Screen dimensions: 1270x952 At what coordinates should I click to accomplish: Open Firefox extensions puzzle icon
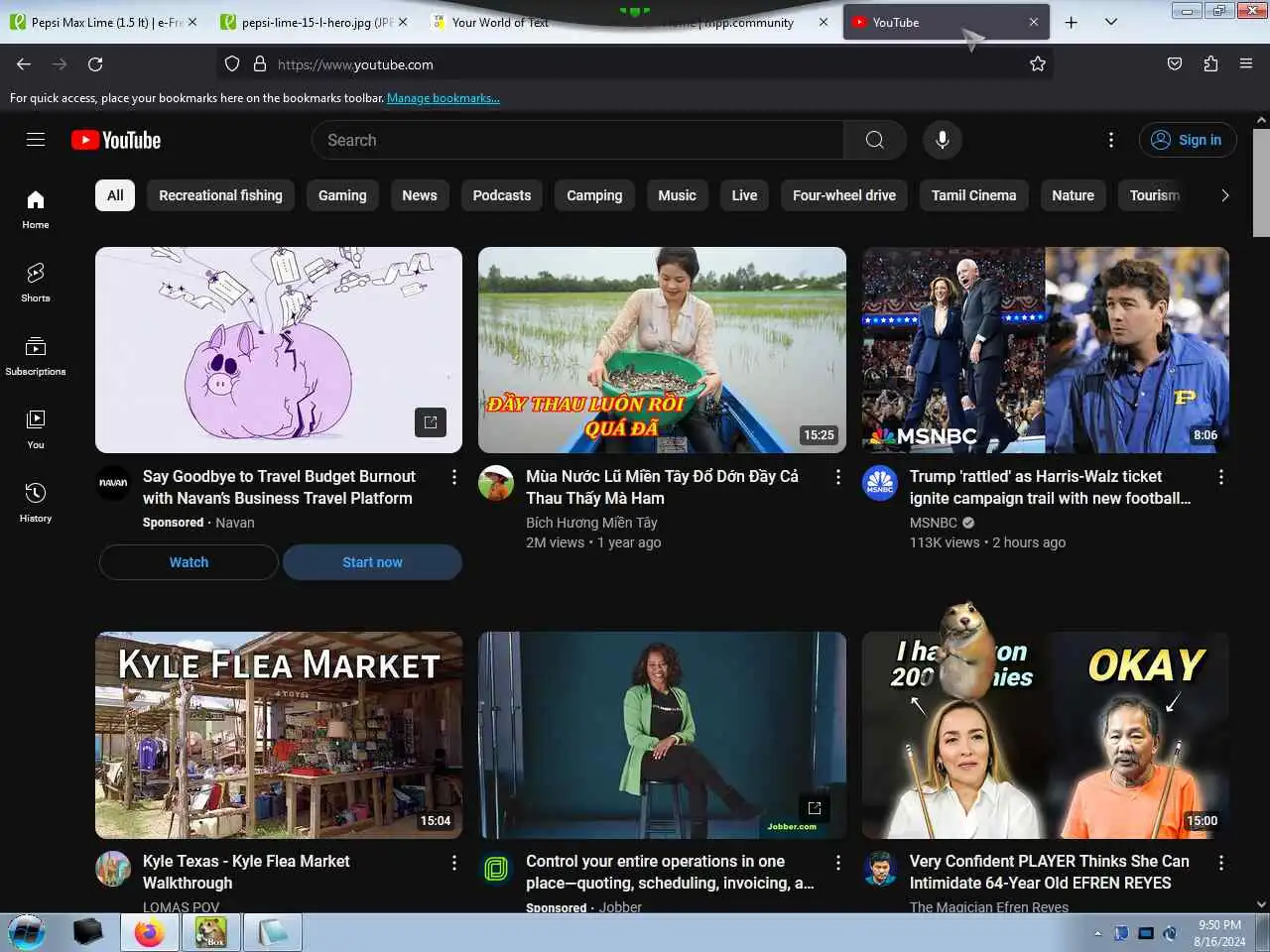pyautogui.click(x=1210, y=64)
